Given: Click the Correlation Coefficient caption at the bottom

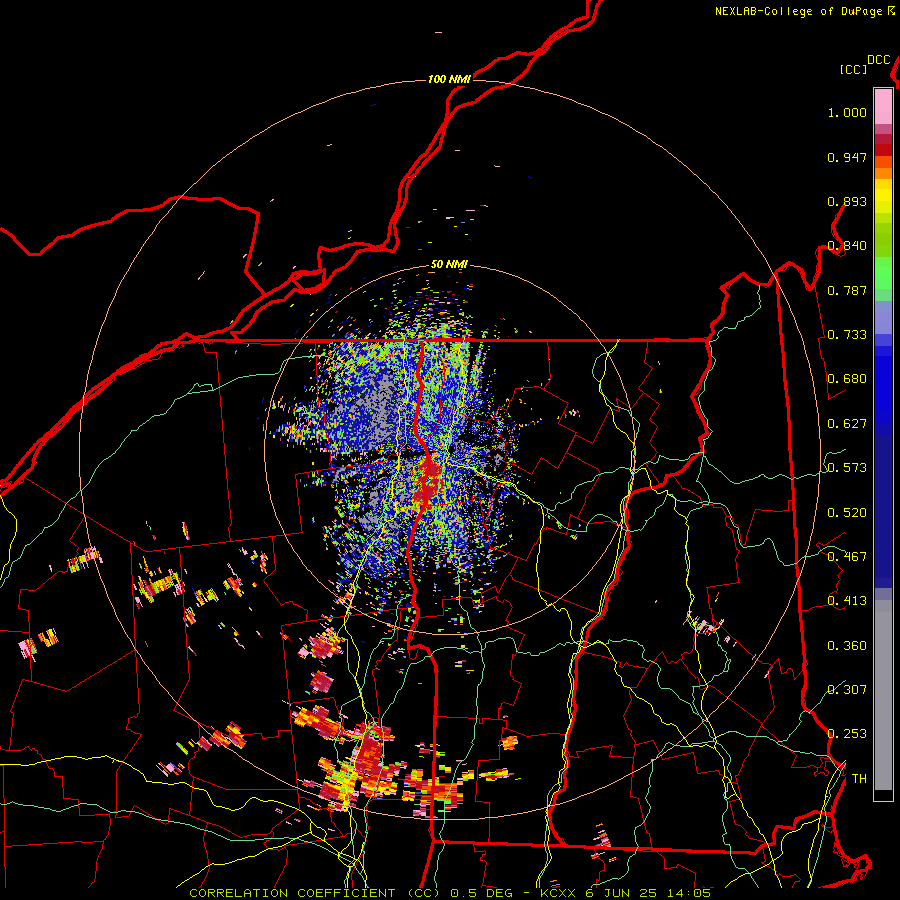Looking at the screenshot, I should point(449,893).
